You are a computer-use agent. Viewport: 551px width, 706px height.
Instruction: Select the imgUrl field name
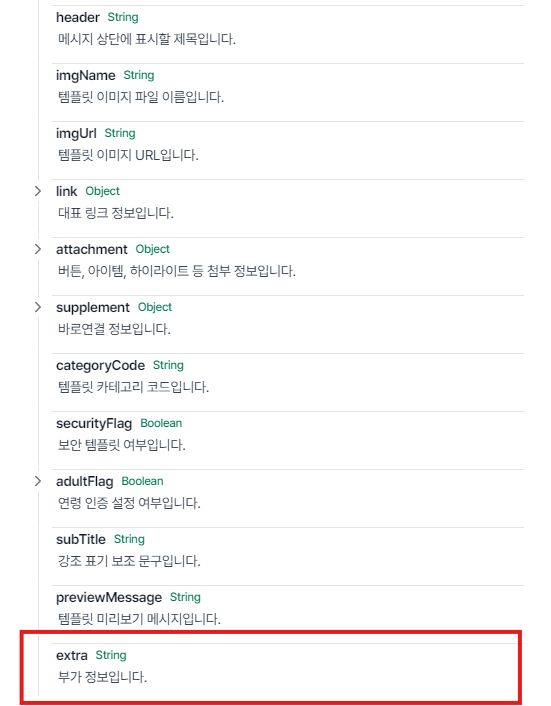(x=76, y=133)
